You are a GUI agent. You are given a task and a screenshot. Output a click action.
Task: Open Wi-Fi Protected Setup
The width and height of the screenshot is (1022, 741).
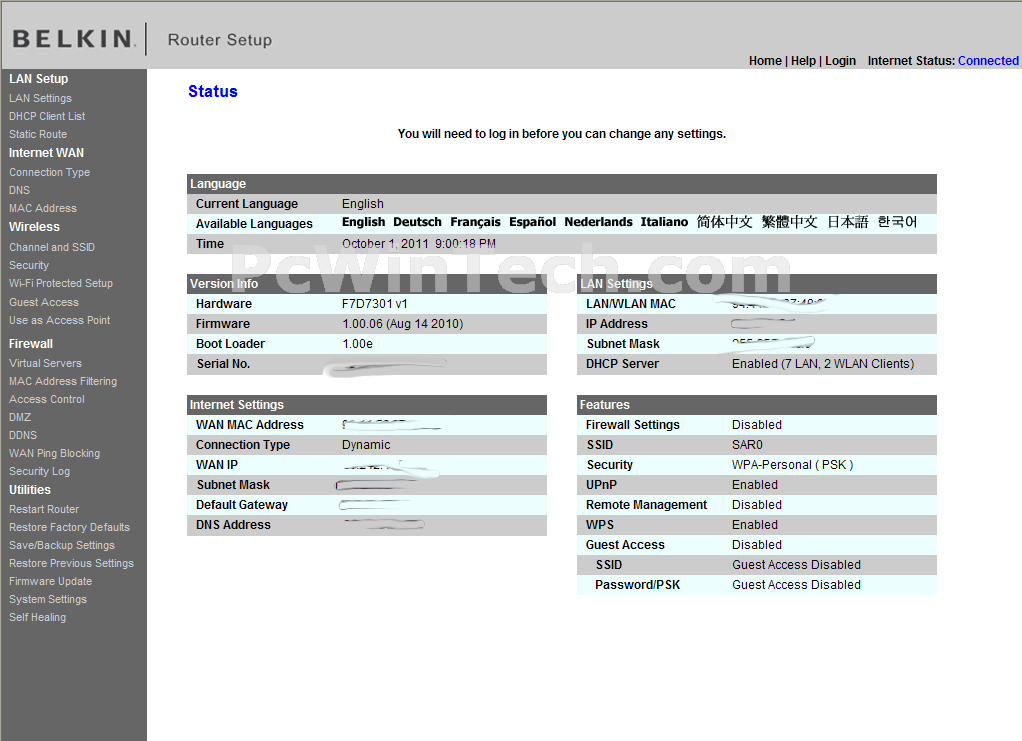(x=61, y=283)
